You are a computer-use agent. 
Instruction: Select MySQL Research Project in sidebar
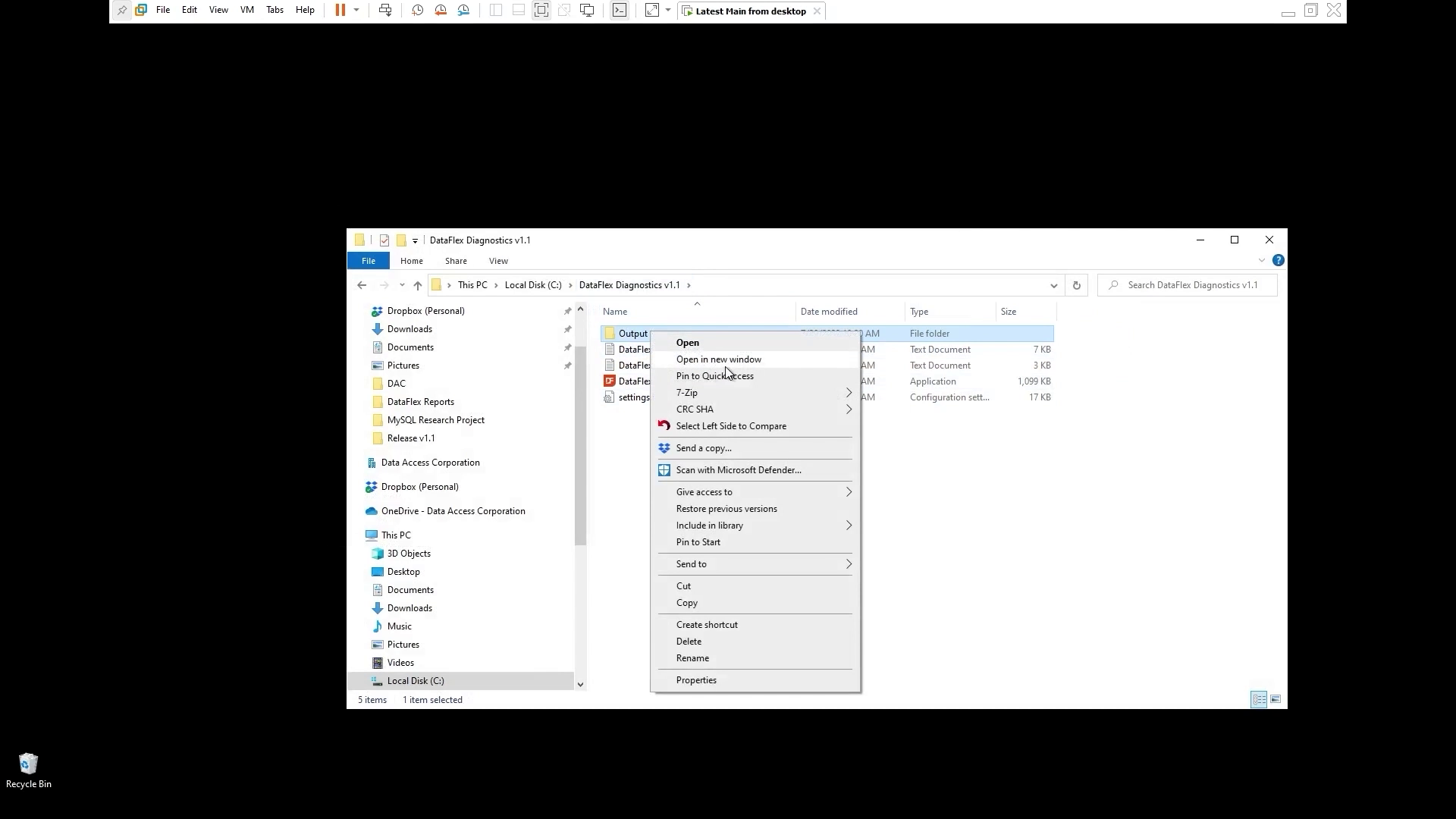[x=435, y=420]
